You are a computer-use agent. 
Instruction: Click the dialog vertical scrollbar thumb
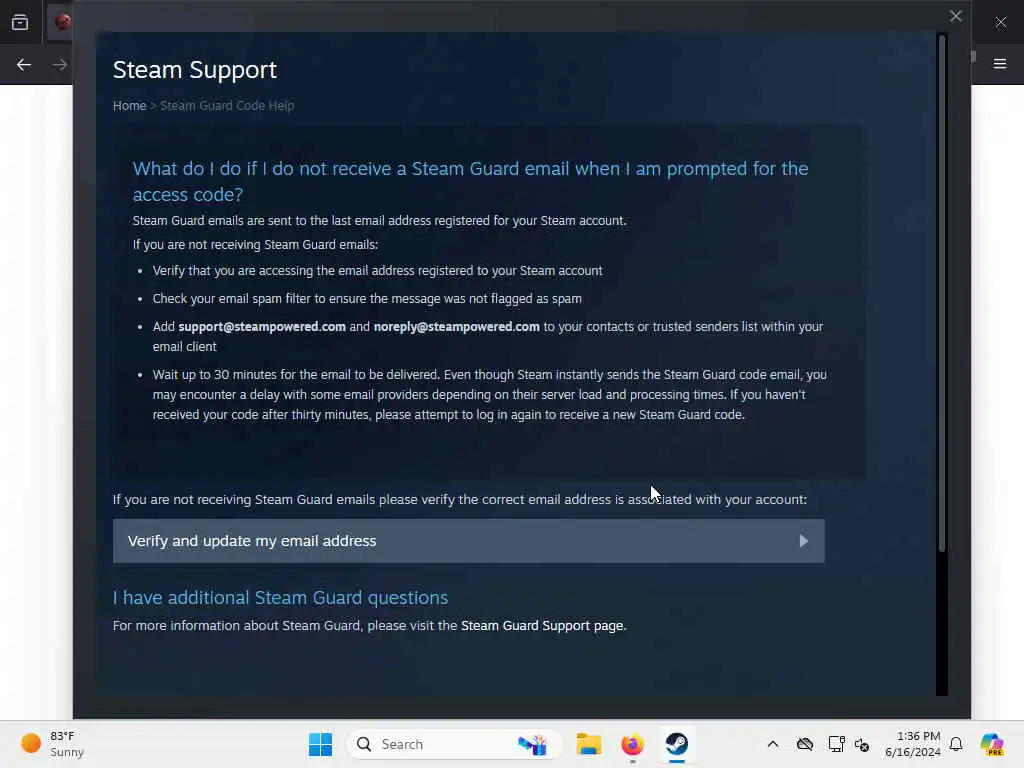pyautogui.click(x=942, y=294)
